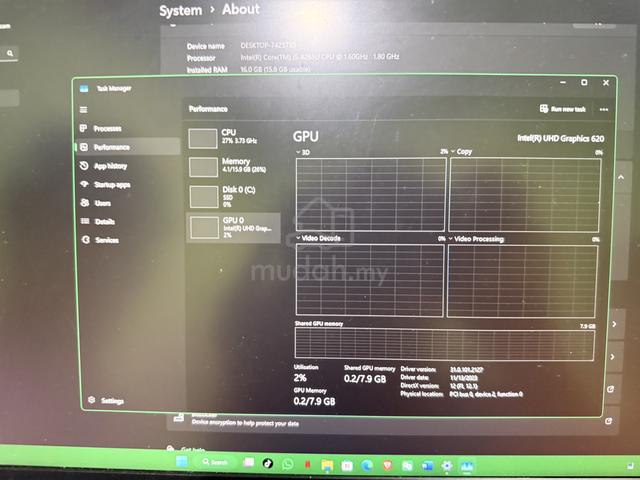Open the Task Manager hamburger navigation menu
The height and width of the screenshot is (480, 640).
click(84, 109)
